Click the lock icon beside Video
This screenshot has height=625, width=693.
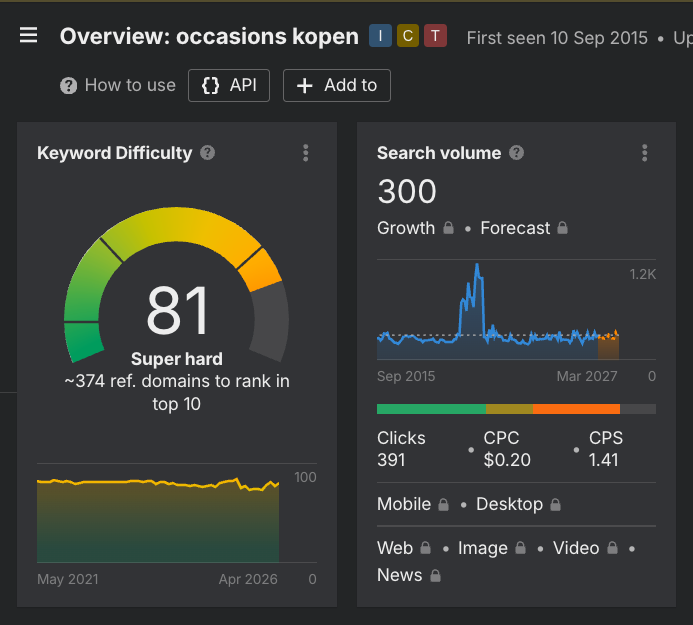pos(613,548)
